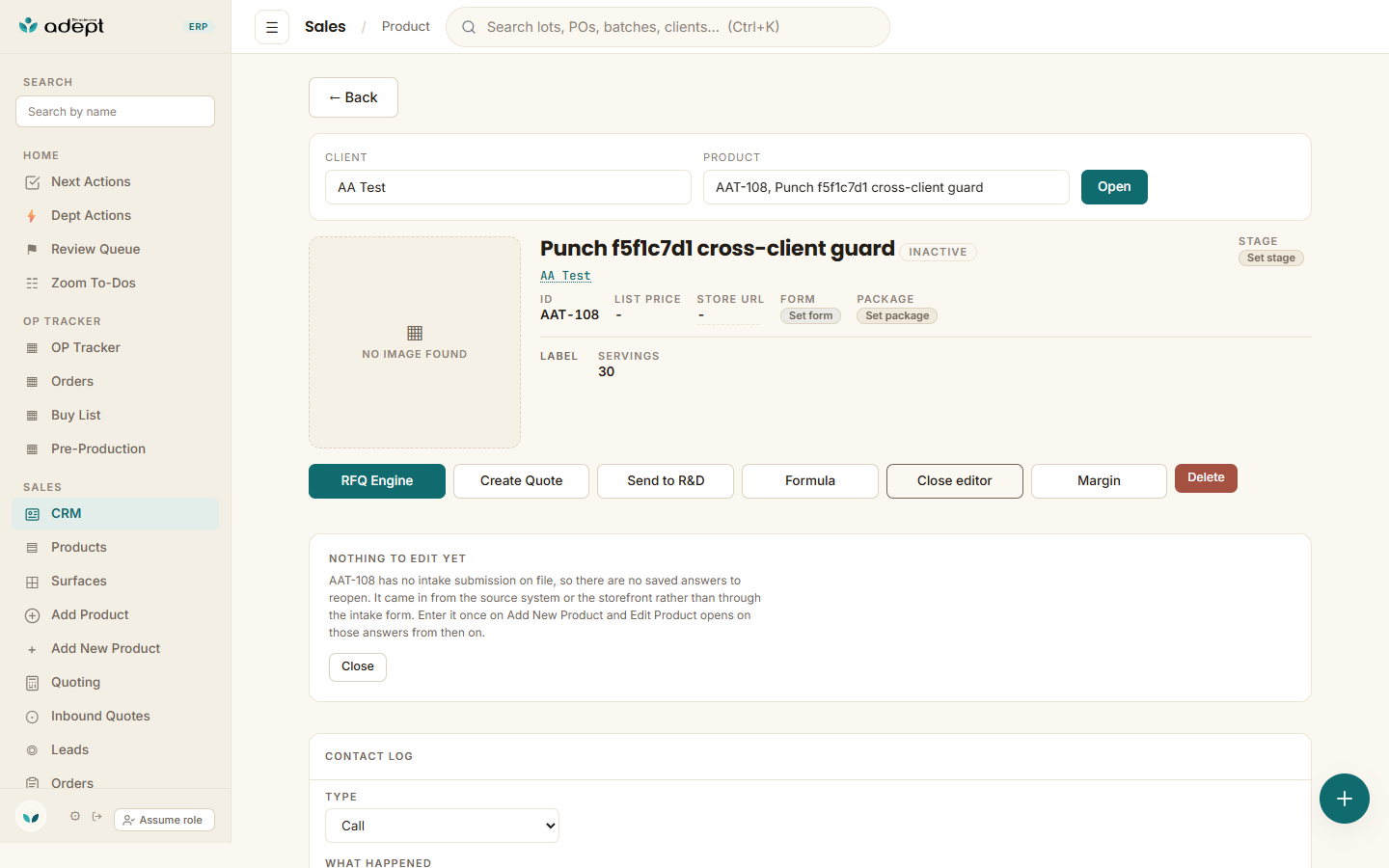1389x868 pixels.
Task: Click the leaf avatar in sidebar footer
Action: click(31, 818)
